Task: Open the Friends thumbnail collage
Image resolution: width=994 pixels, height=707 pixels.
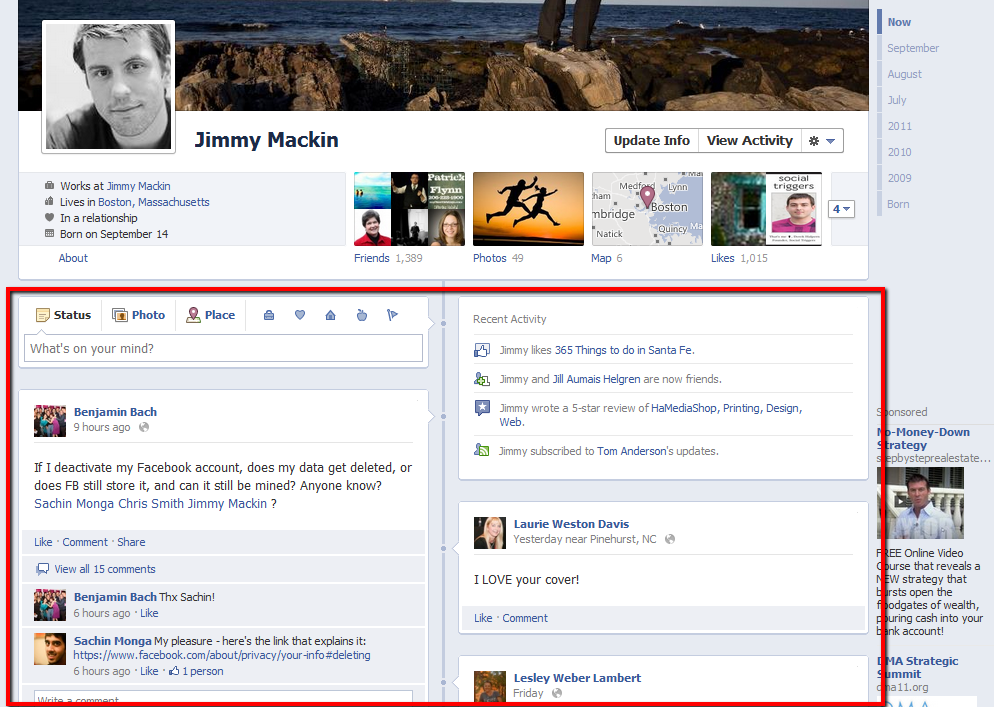Action: tap(409, 209)
